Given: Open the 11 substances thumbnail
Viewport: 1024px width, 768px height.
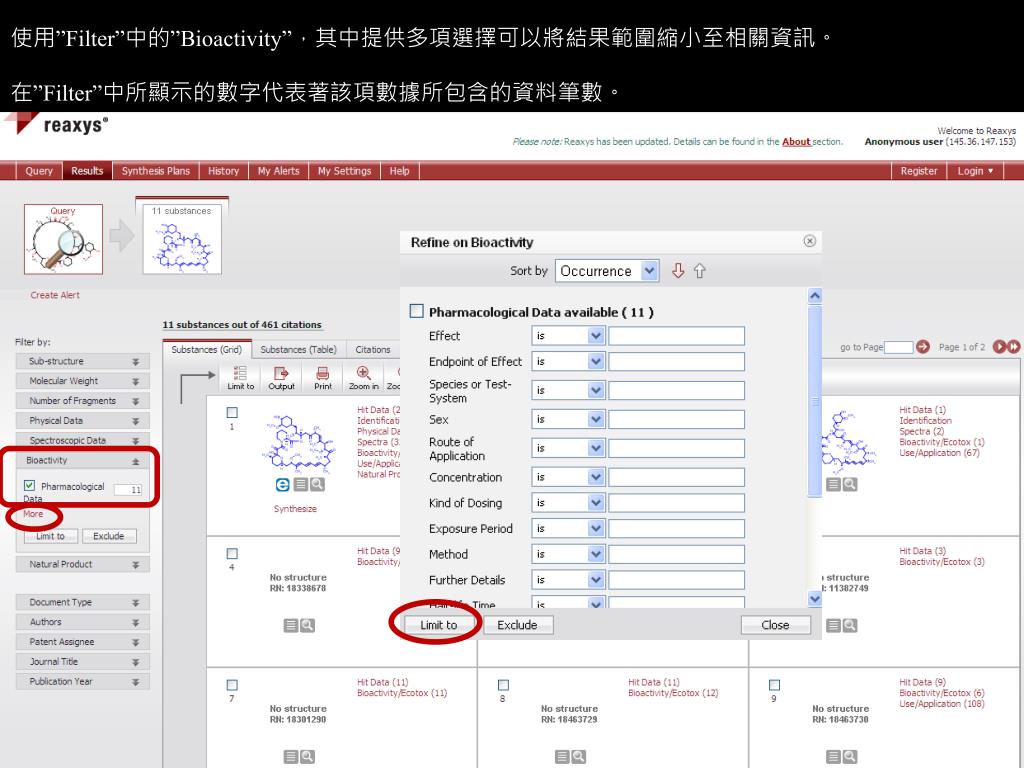Looking at the screenshot, I should pyautogui.click(x=182, y=239).
